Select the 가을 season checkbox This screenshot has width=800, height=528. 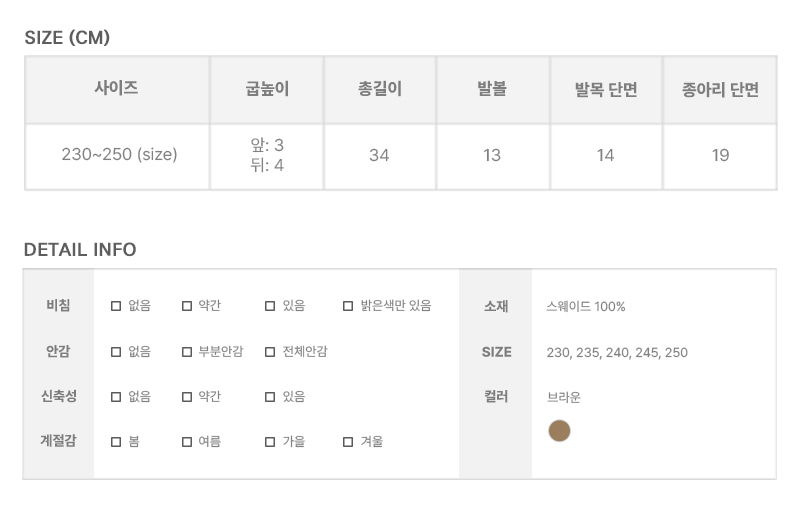tap(270, 441)
